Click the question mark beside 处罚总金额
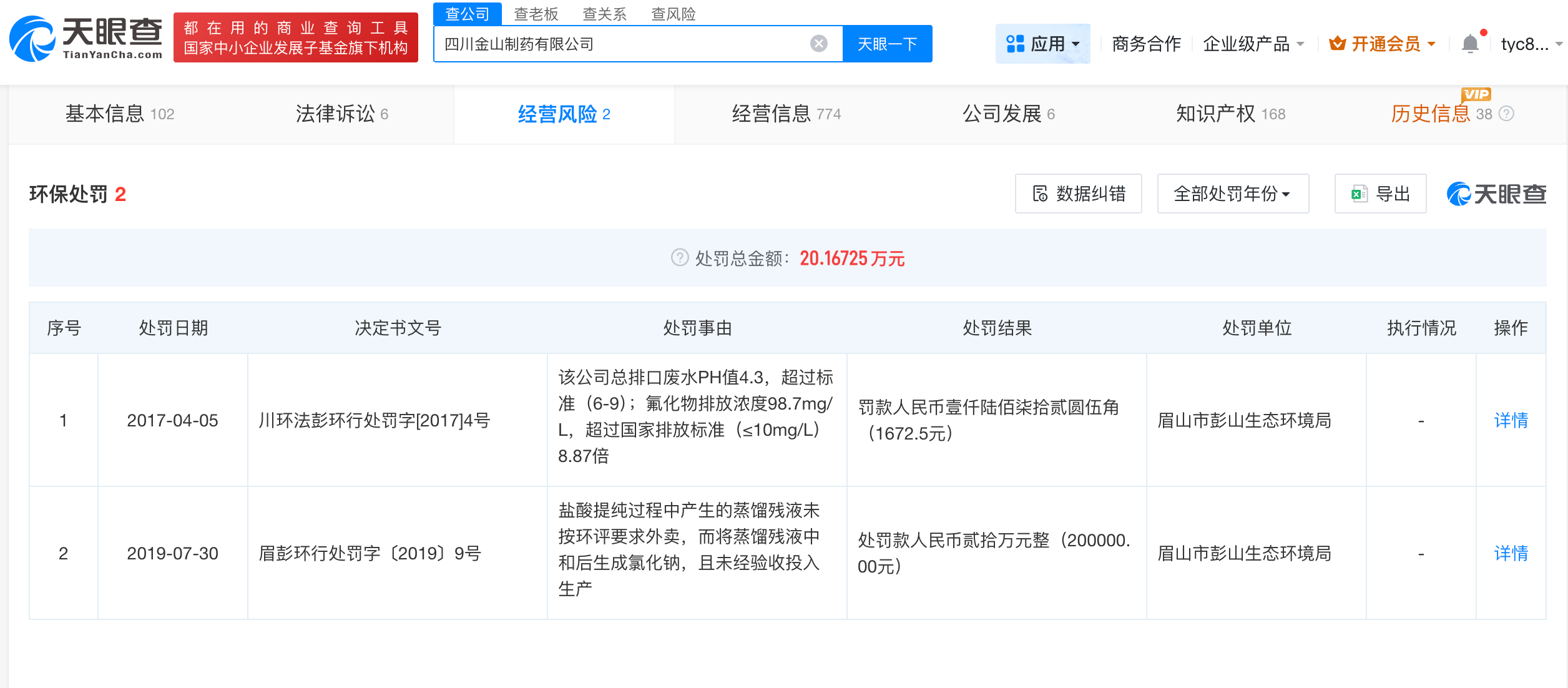Screen dimensions: 1568x688 pyautogui.click(x=679, y=257)
